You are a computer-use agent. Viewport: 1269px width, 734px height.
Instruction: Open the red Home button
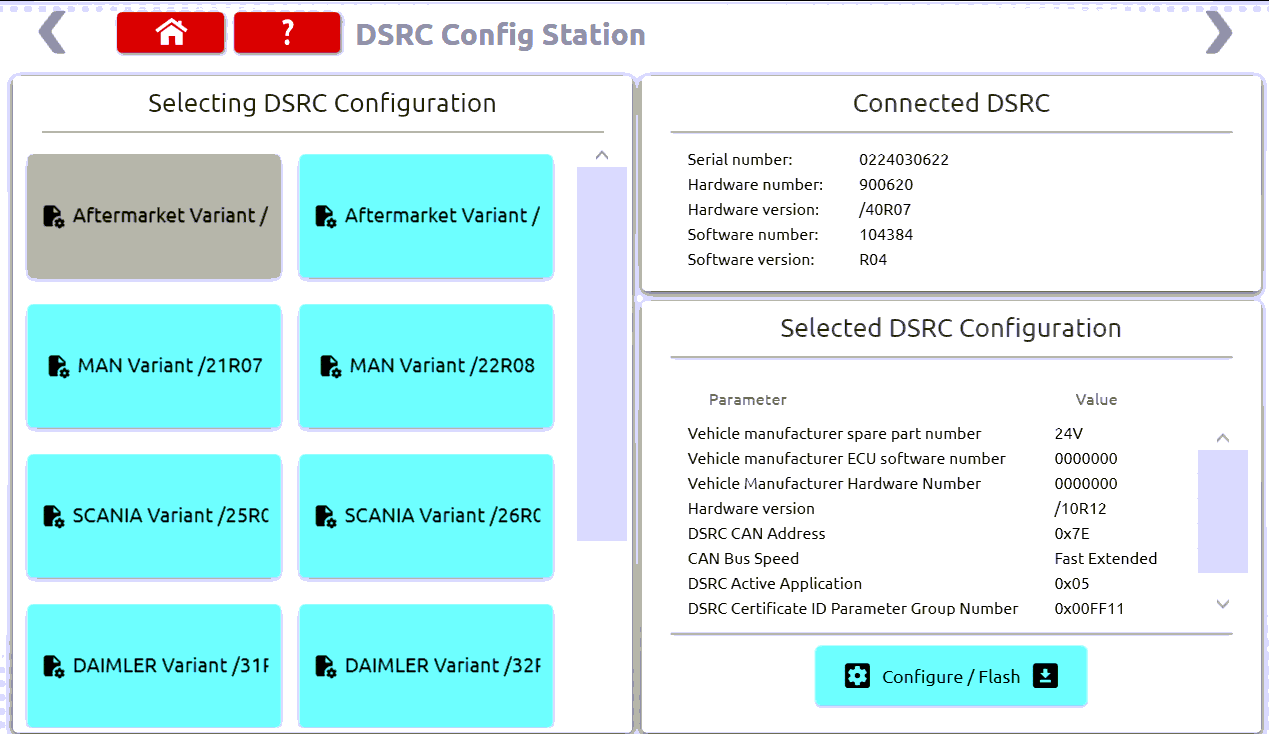point(171,33)
